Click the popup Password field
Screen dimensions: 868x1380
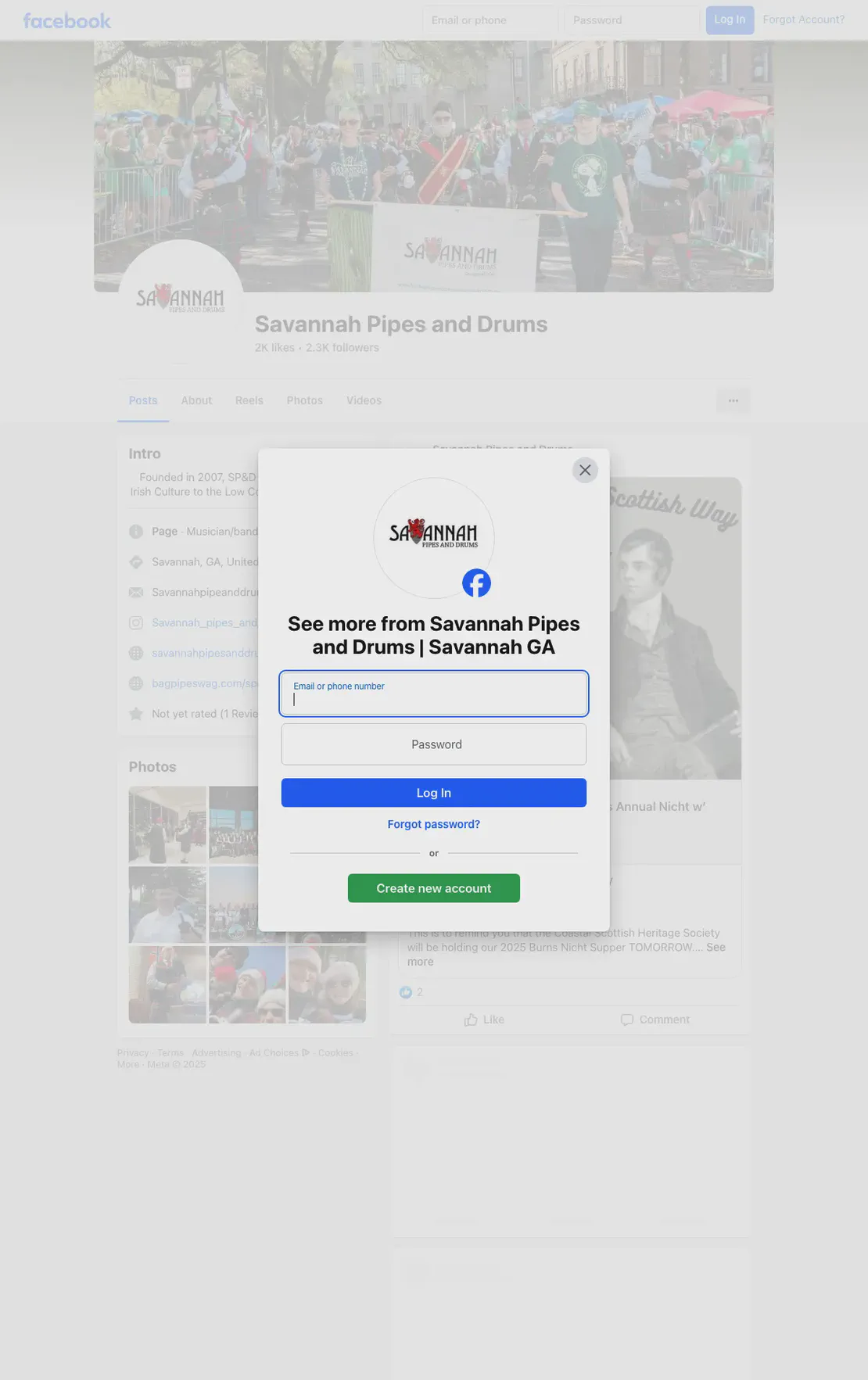click(x=434, y=744)
